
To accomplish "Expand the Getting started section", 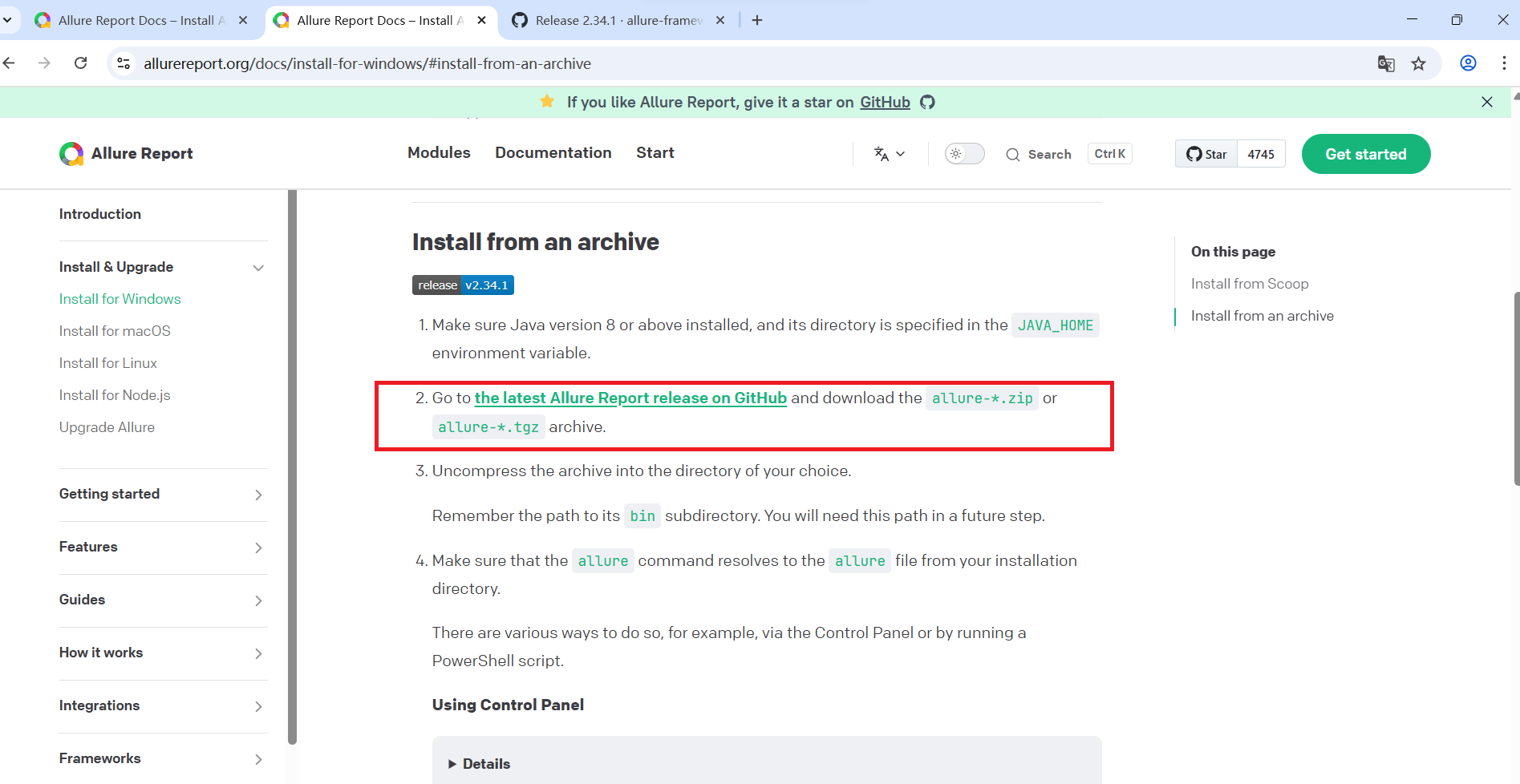I will pyautogui.click(x=258, y=495).
